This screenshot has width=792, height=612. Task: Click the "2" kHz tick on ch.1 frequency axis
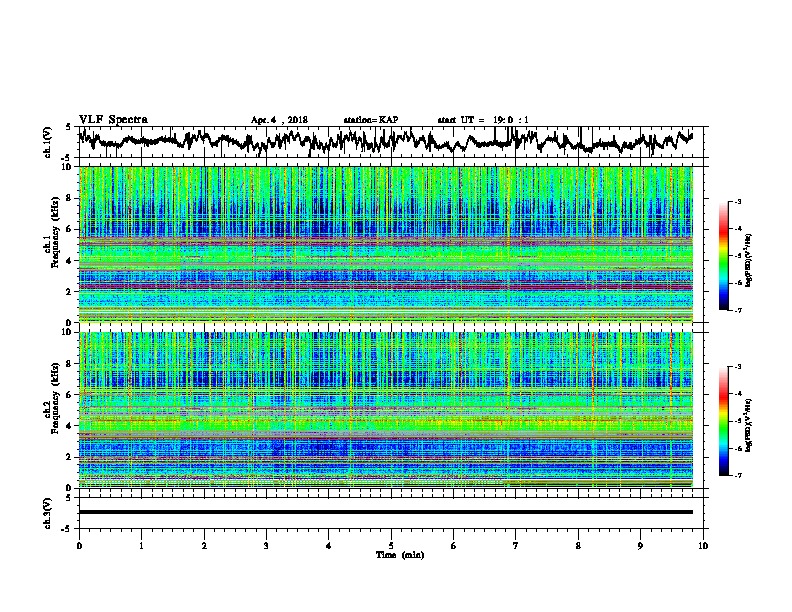tap(70, 291)
